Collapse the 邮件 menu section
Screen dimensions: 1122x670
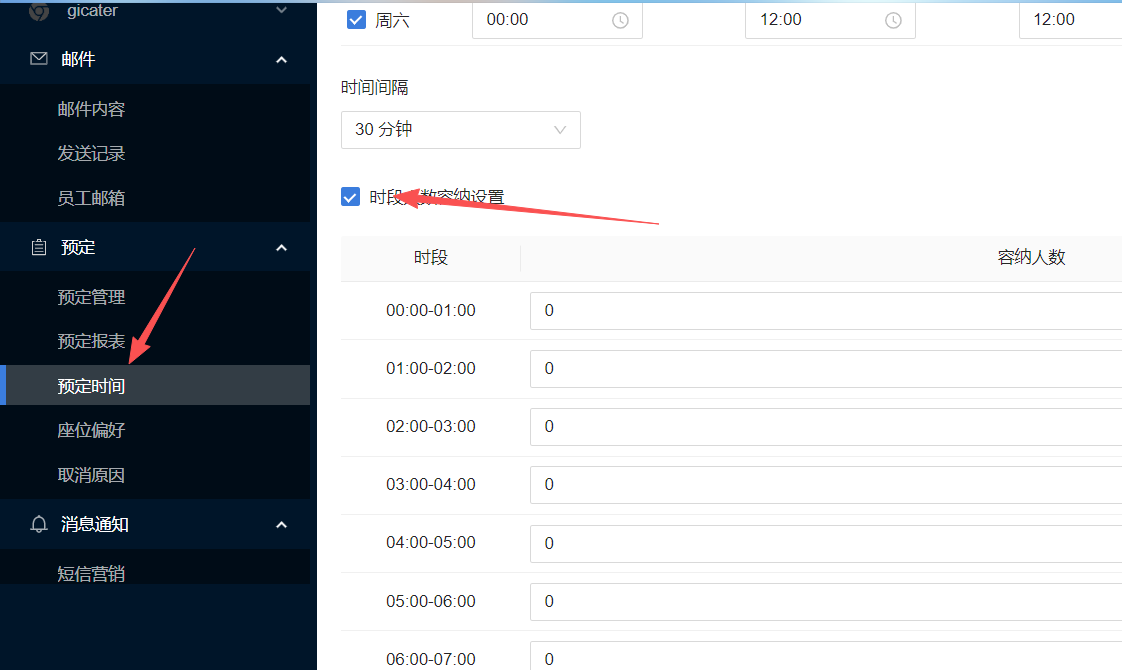pyautogui.click(x=281, y=60)
